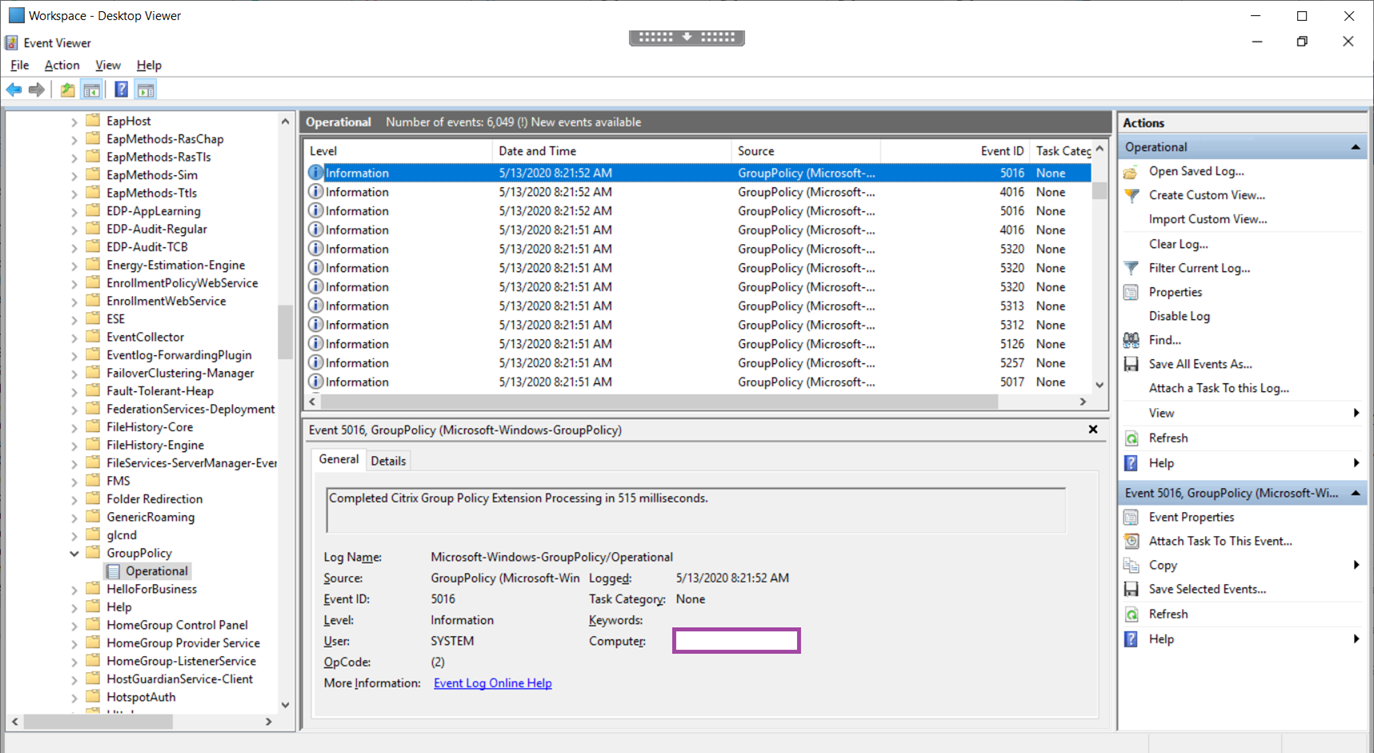Switch to the Details tab
This screenshot has width=1374, height=753.
point(388,461)
